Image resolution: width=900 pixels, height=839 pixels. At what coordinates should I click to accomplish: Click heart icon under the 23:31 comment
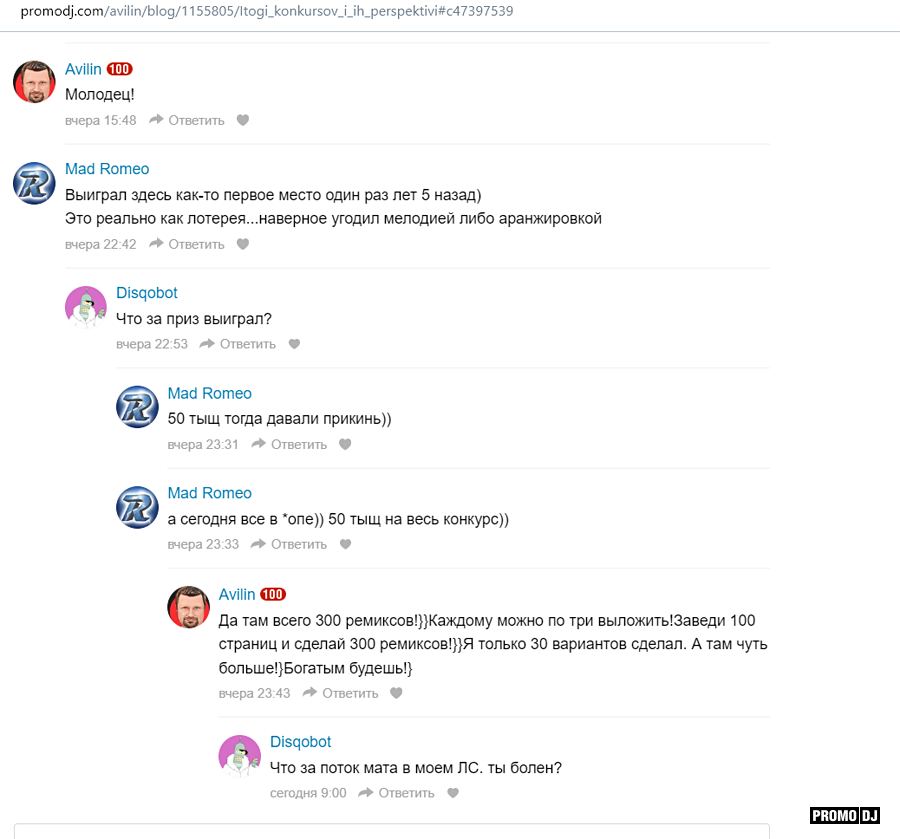pos(345,444)
